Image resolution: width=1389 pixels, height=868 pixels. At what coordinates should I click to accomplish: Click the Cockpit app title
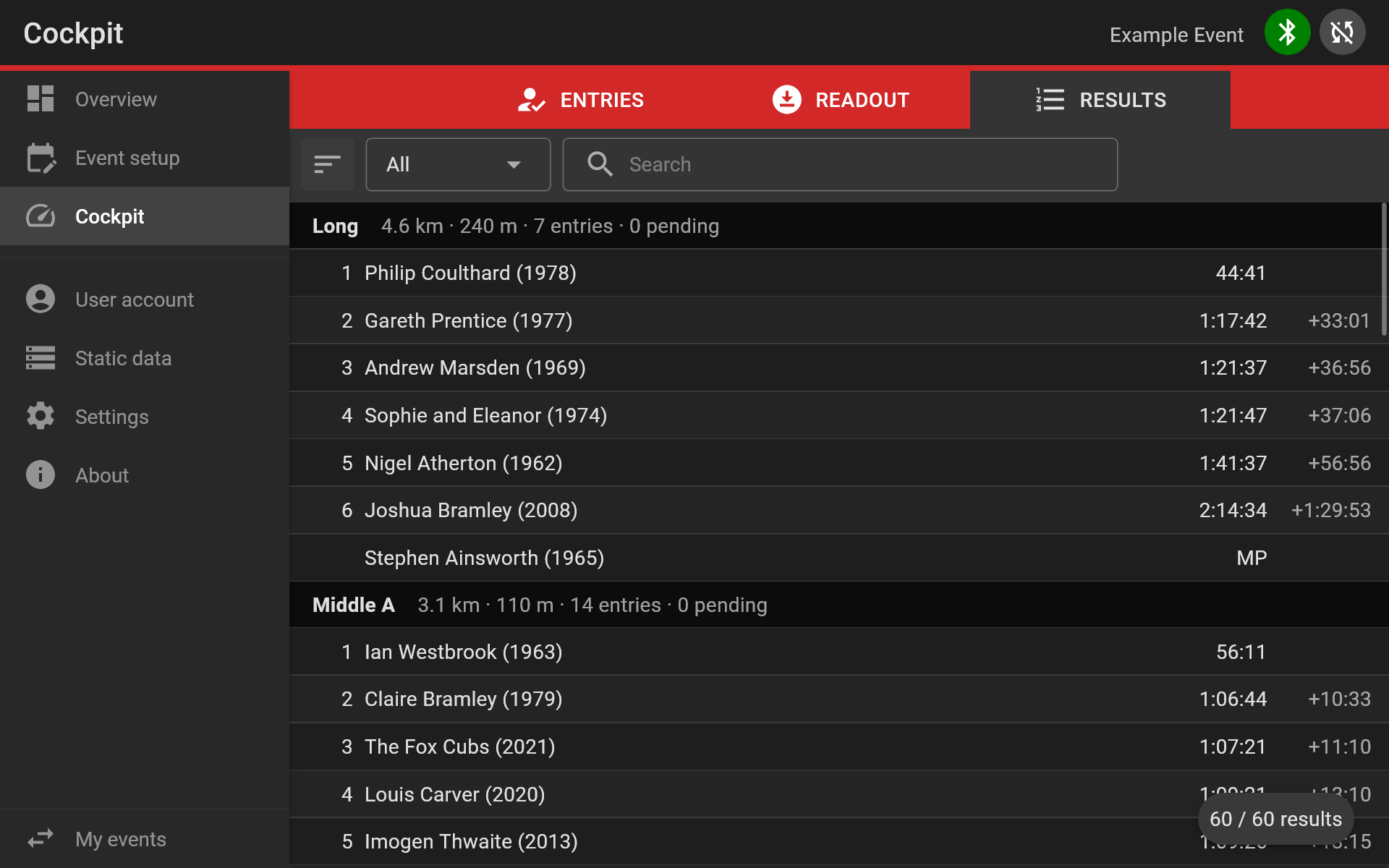(73, 33)
